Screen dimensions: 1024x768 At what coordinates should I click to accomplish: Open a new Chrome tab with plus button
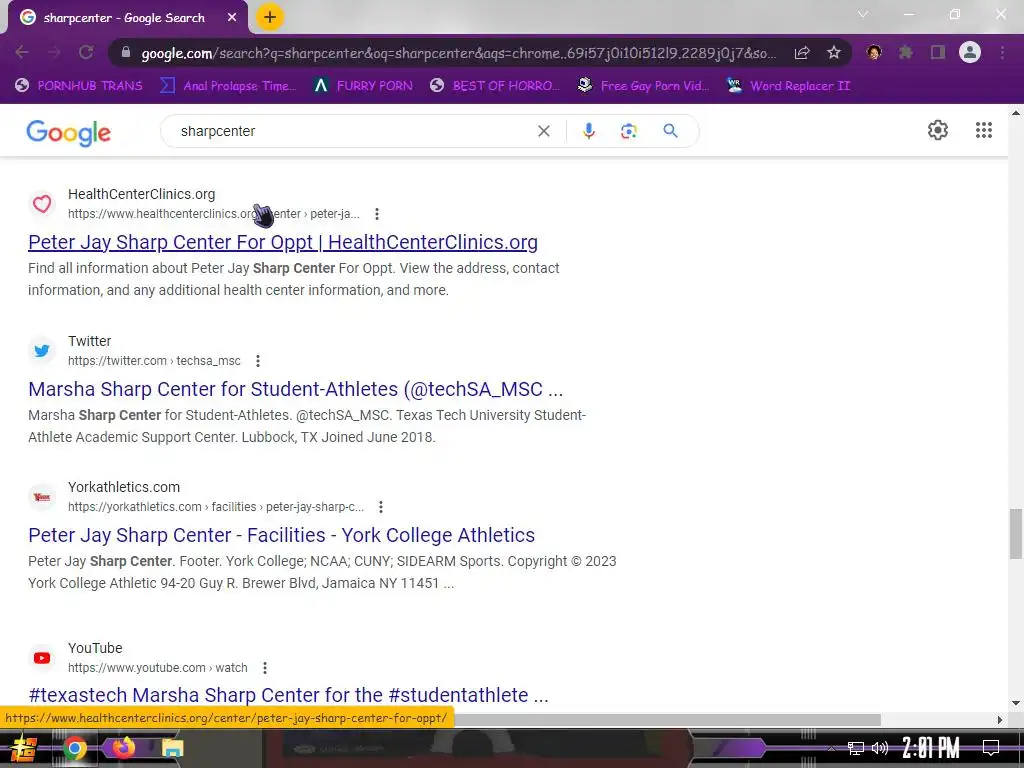[x=270, y=17]
